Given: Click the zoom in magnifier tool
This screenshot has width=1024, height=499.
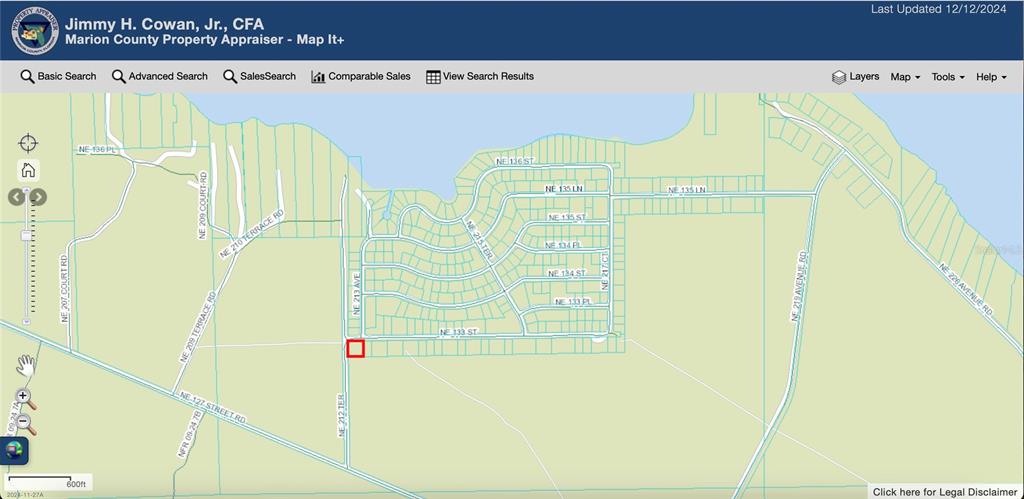Looking at the screenshot, I should (26, 399).
